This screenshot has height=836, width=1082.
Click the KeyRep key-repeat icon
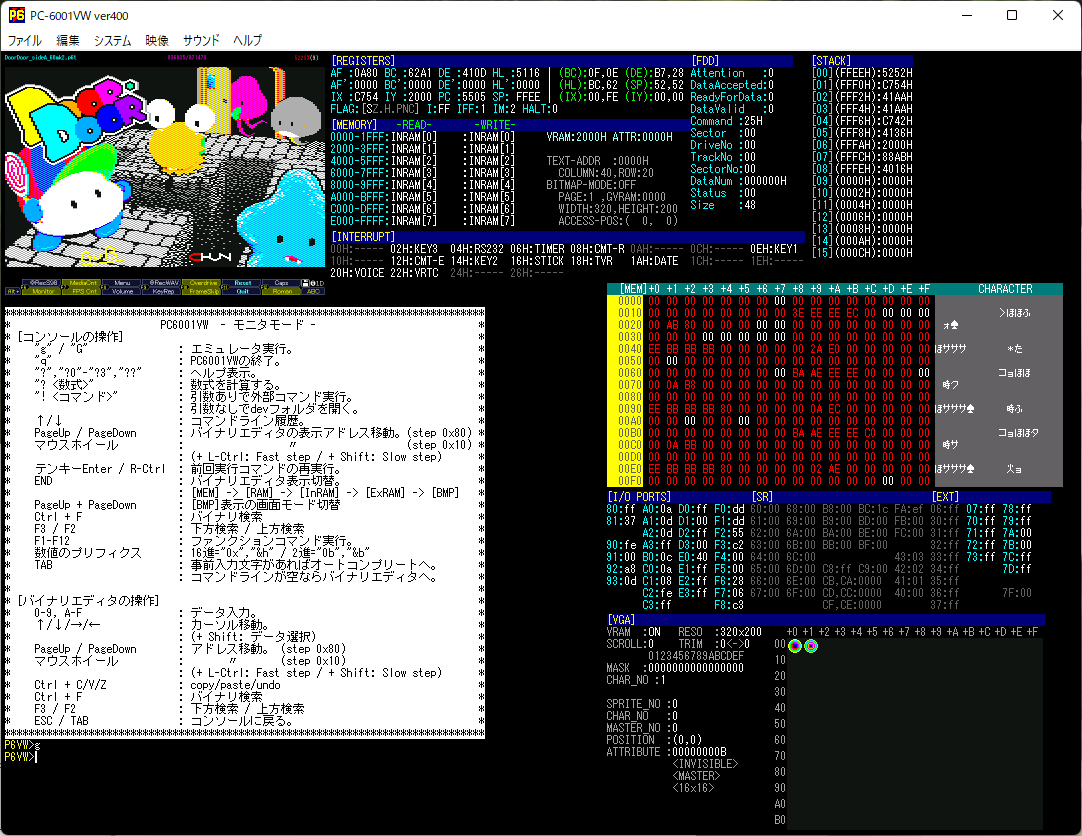tap(162, 293)
